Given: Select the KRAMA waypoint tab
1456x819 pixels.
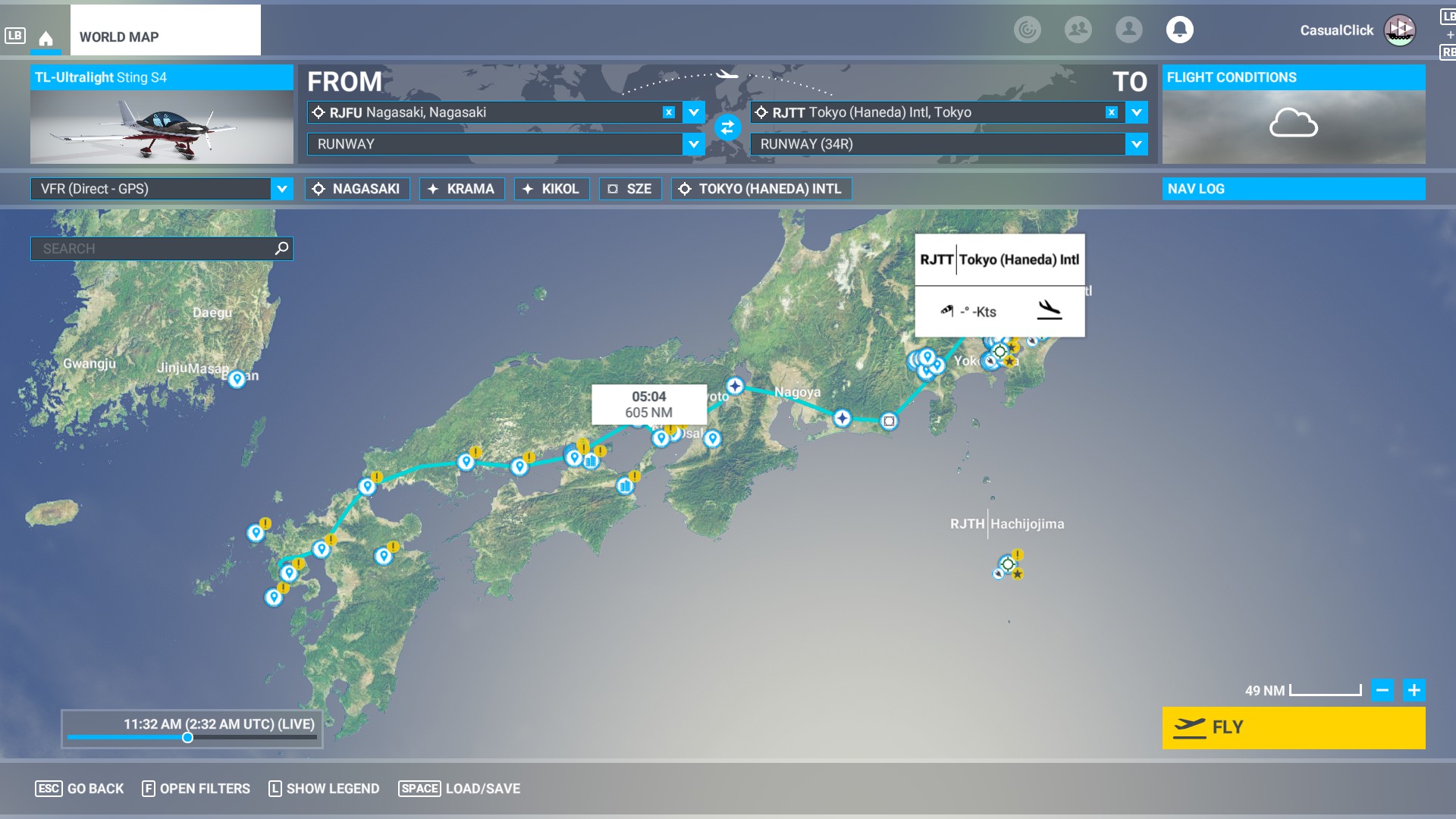Looking at the screenshot, I should coord(461,189).
